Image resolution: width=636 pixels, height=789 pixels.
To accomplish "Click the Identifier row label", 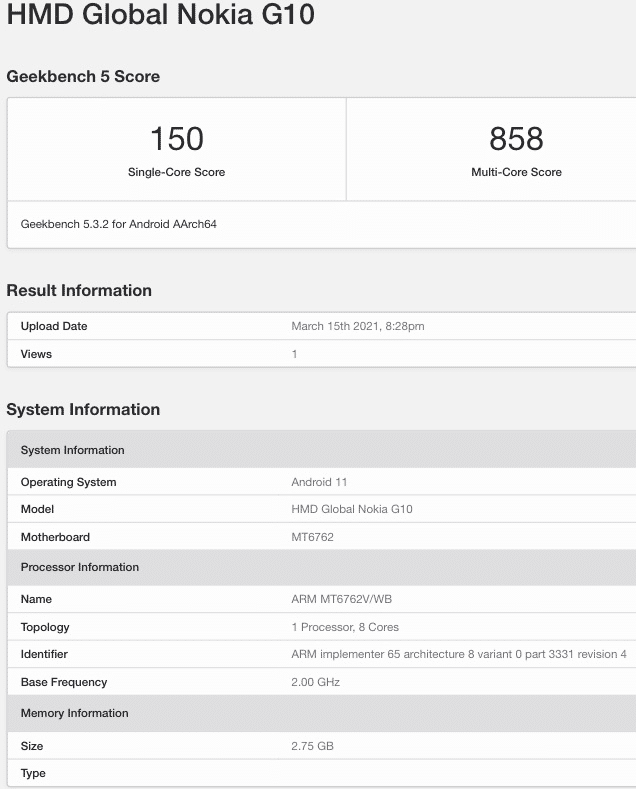I will coord(44,654).
